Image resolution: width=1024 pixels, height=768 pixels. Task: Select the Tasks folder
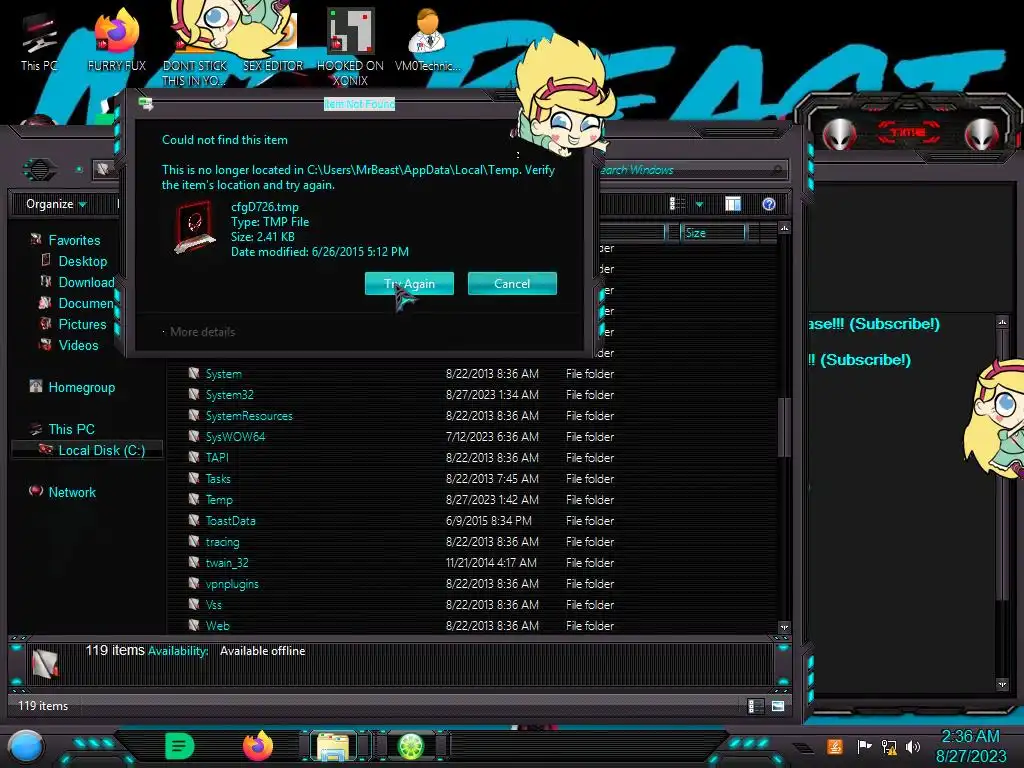pyautogui.click(x=218, y=479)
